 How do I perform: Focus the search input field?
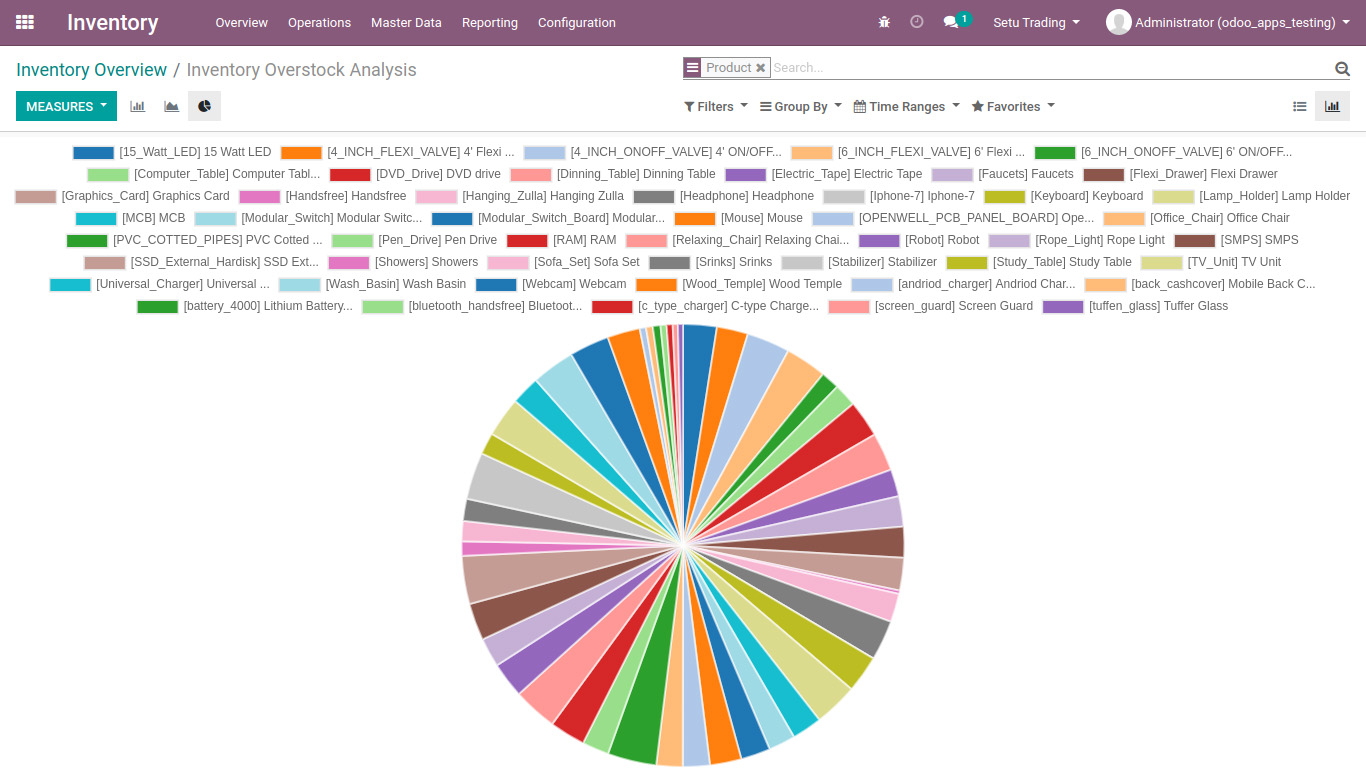pos(1050,68)
